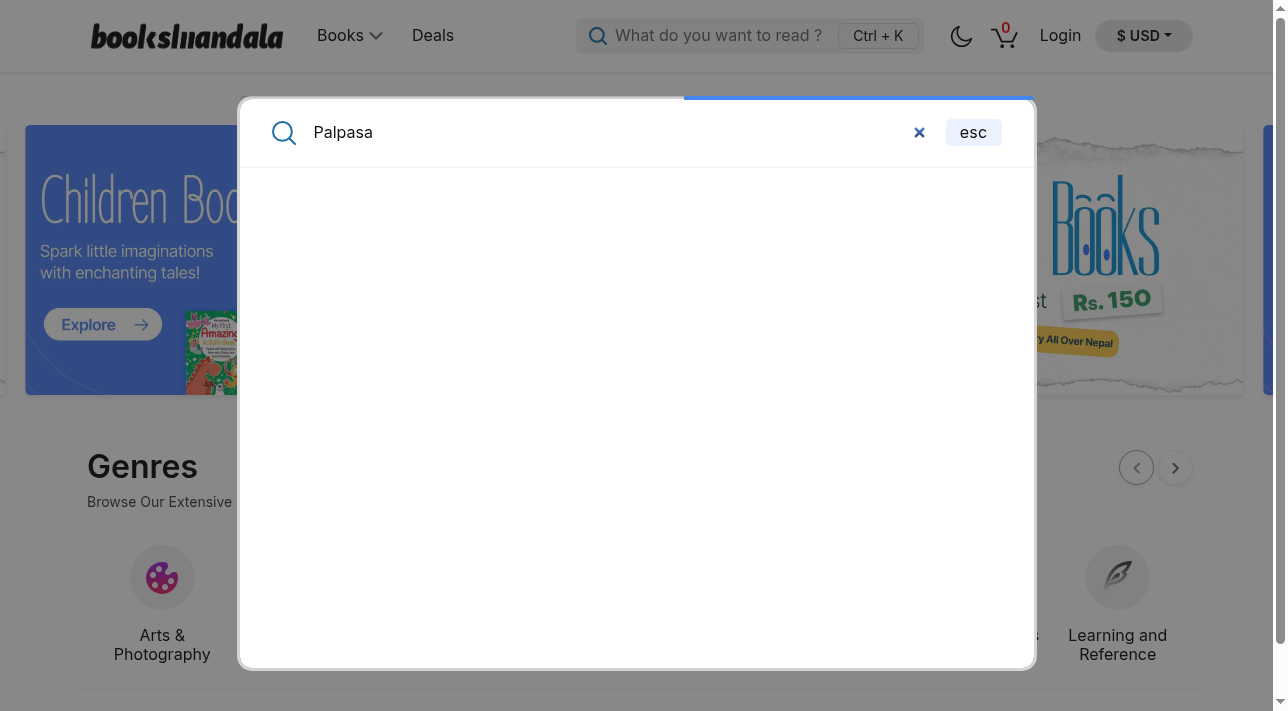Open Learning and Reference genre icon
1288x711 pixels.
coord(1117,577)
